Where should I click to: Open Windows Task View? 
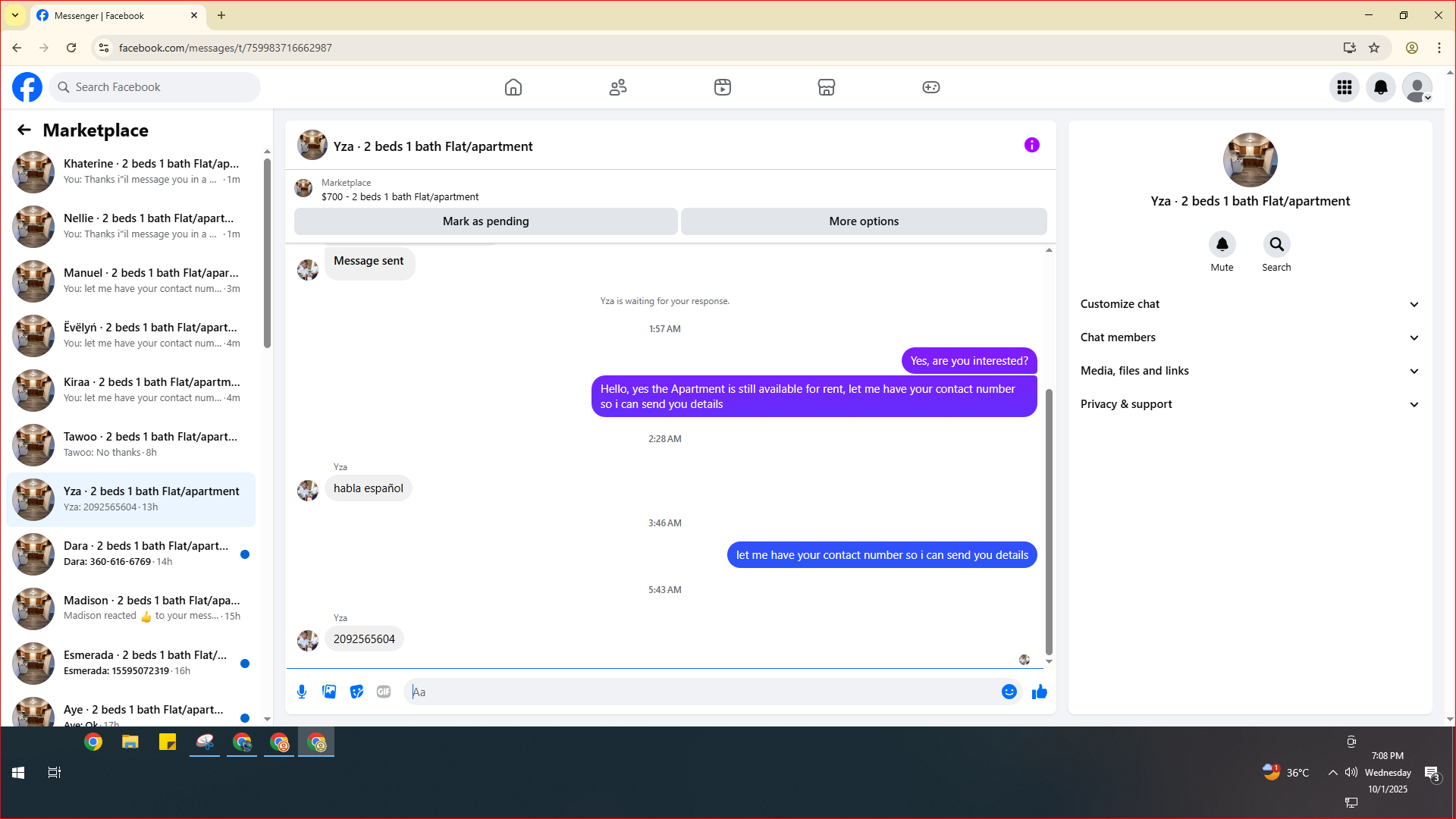point(55,773)
